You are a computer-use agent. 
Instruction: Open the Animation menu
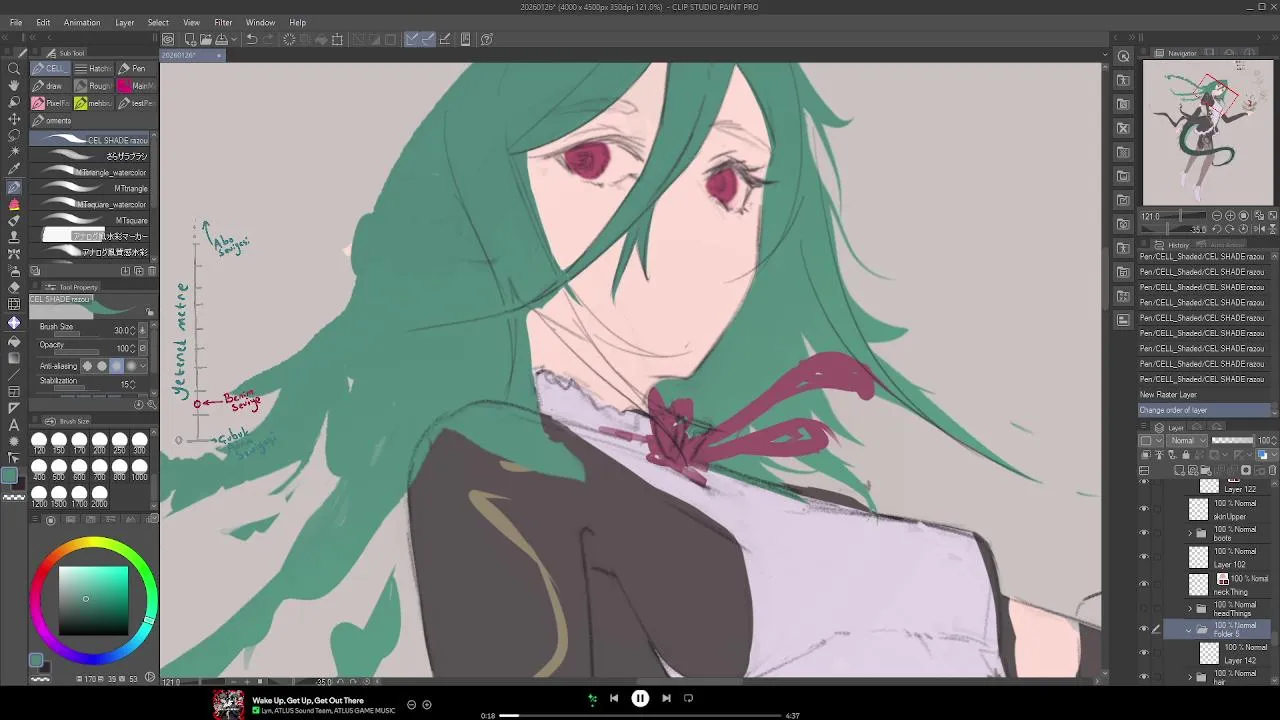82,22
